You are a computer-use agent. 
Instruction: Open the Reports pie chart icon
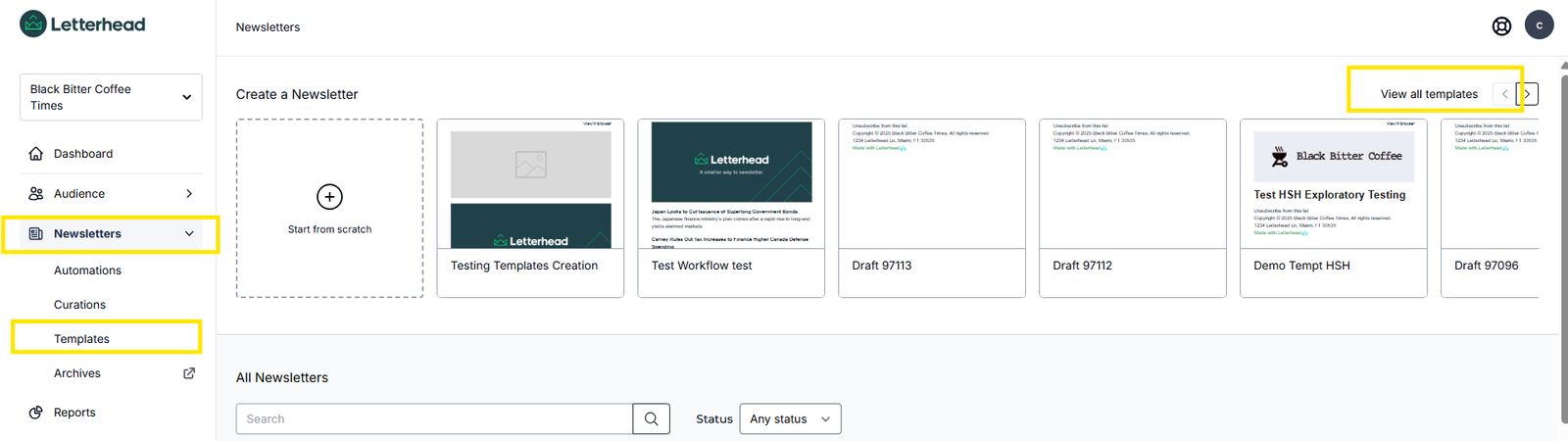(36, 413)
